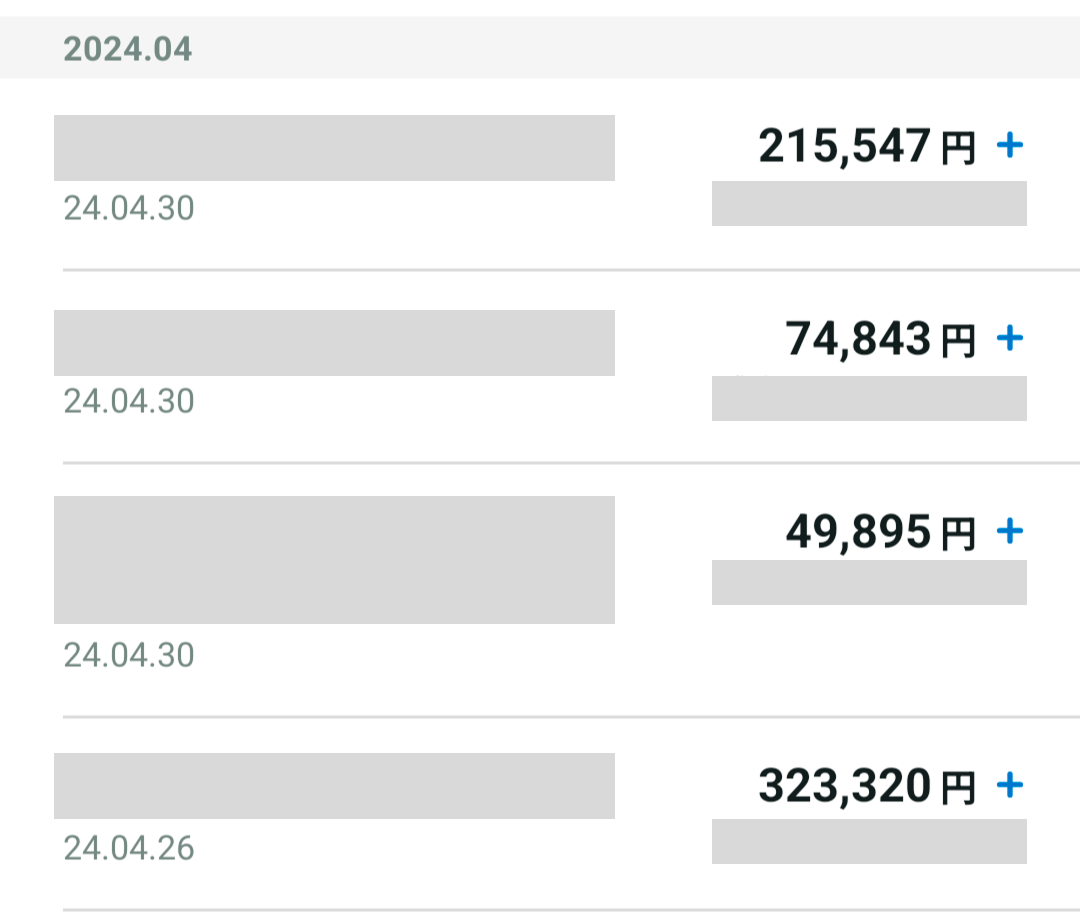Expand the plus icon beside 74,843円

(x=1010, y=338)
